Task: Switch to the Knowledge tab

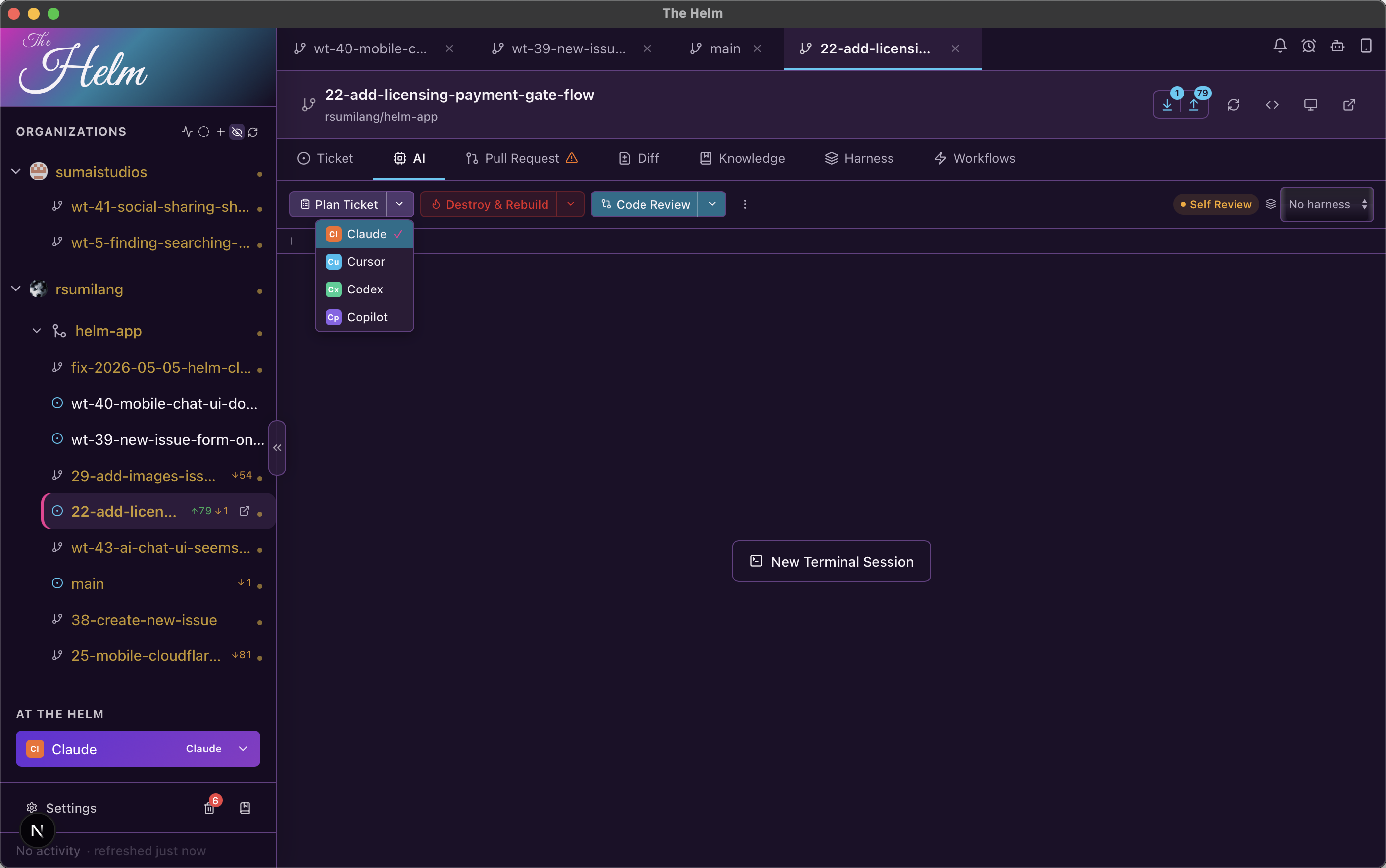Action: click(742, 158)
